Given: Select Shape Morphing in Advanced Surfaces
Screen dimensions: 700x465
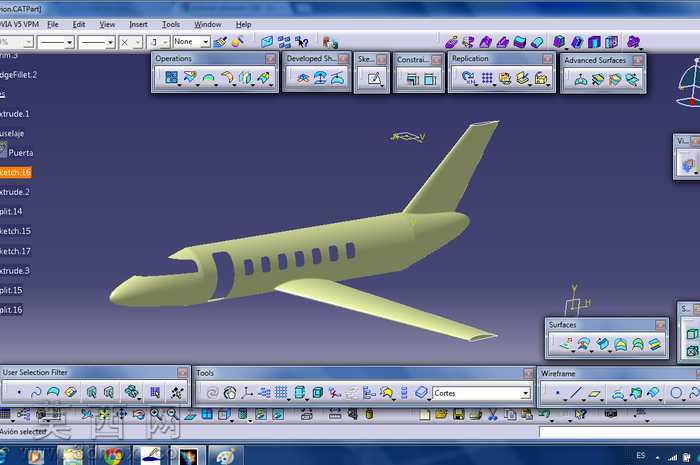Looking at the screenshot, I should [x=632, y=80].
